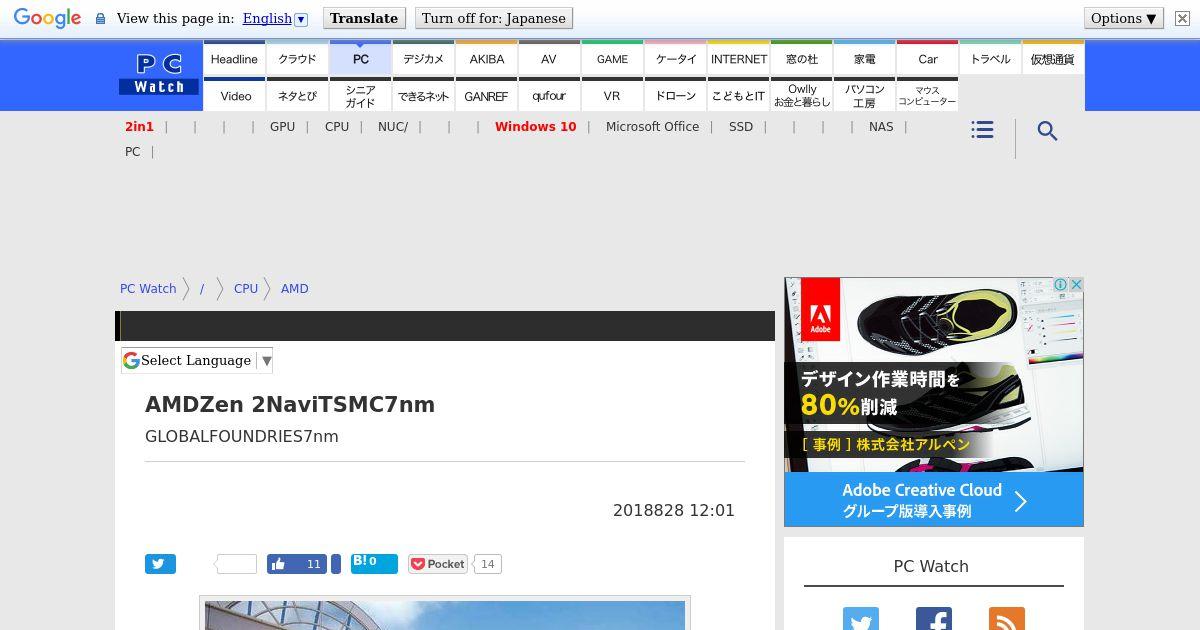Open the hamburger list menu icon
Image resolution: width=1200 pixels, height=630 pixels.
(x=982, y=130)
